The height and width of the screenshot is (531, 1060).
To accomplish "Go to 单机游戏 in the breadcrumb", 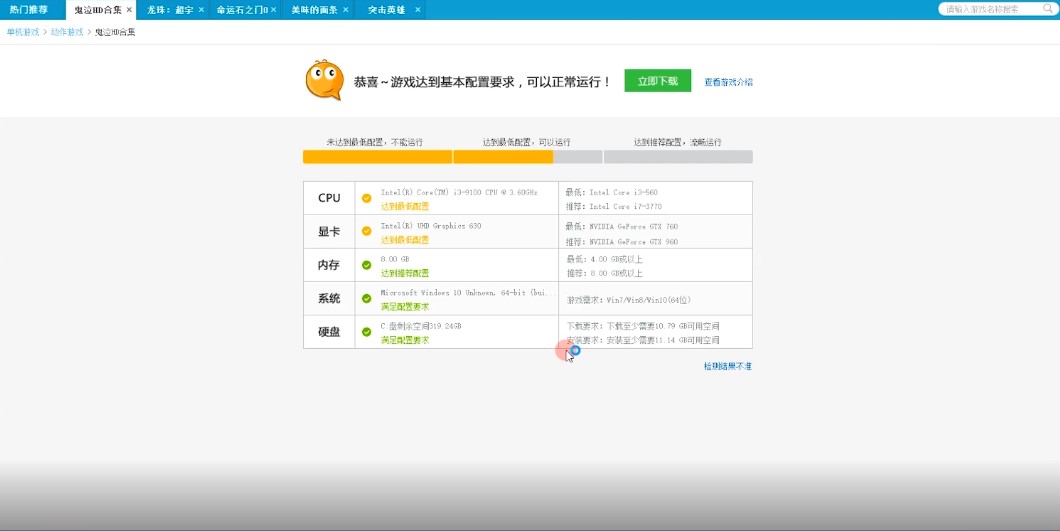I will point(23,32).
